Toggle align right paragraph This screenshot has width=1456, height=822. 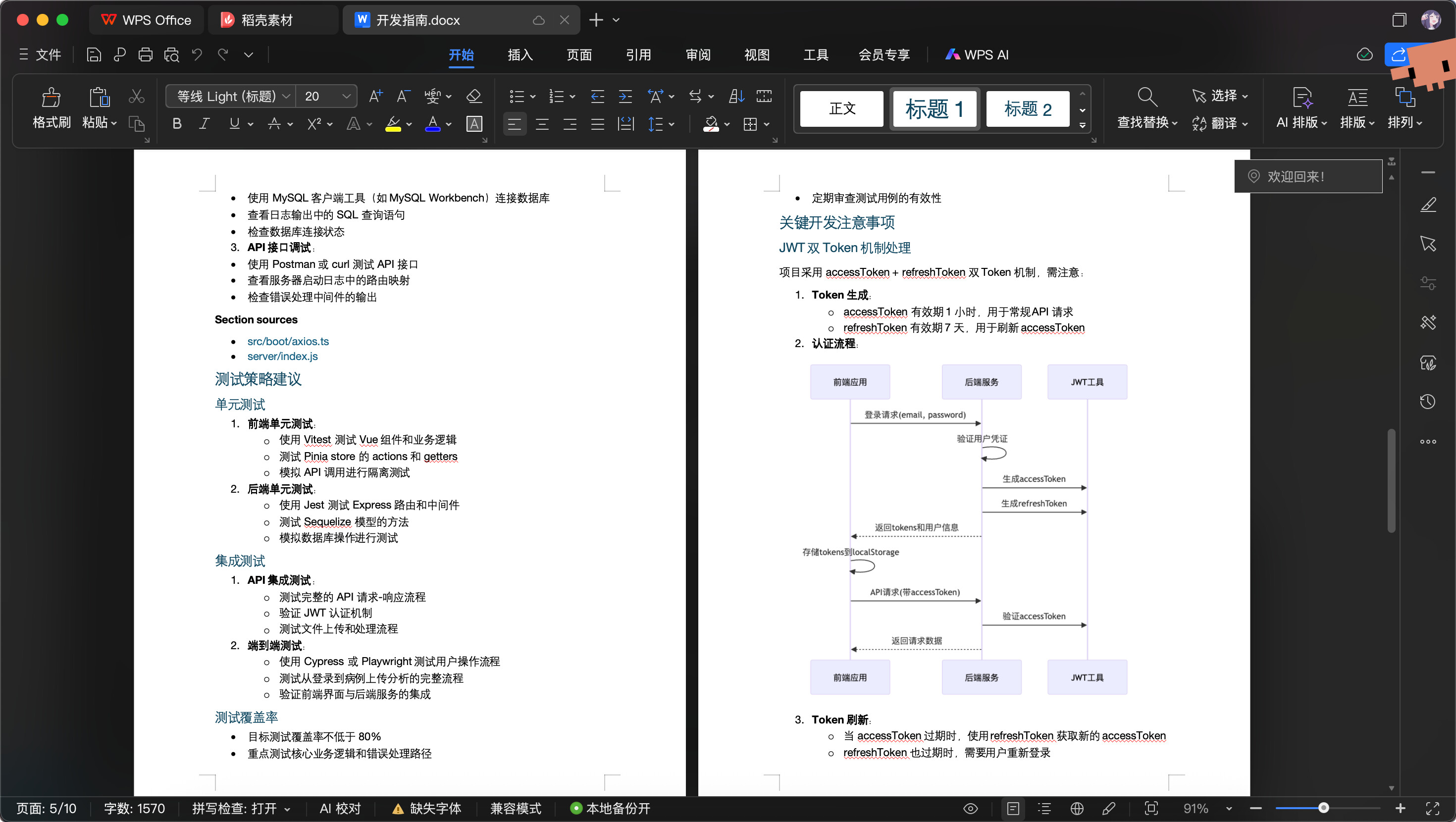(x=570, y=124)
